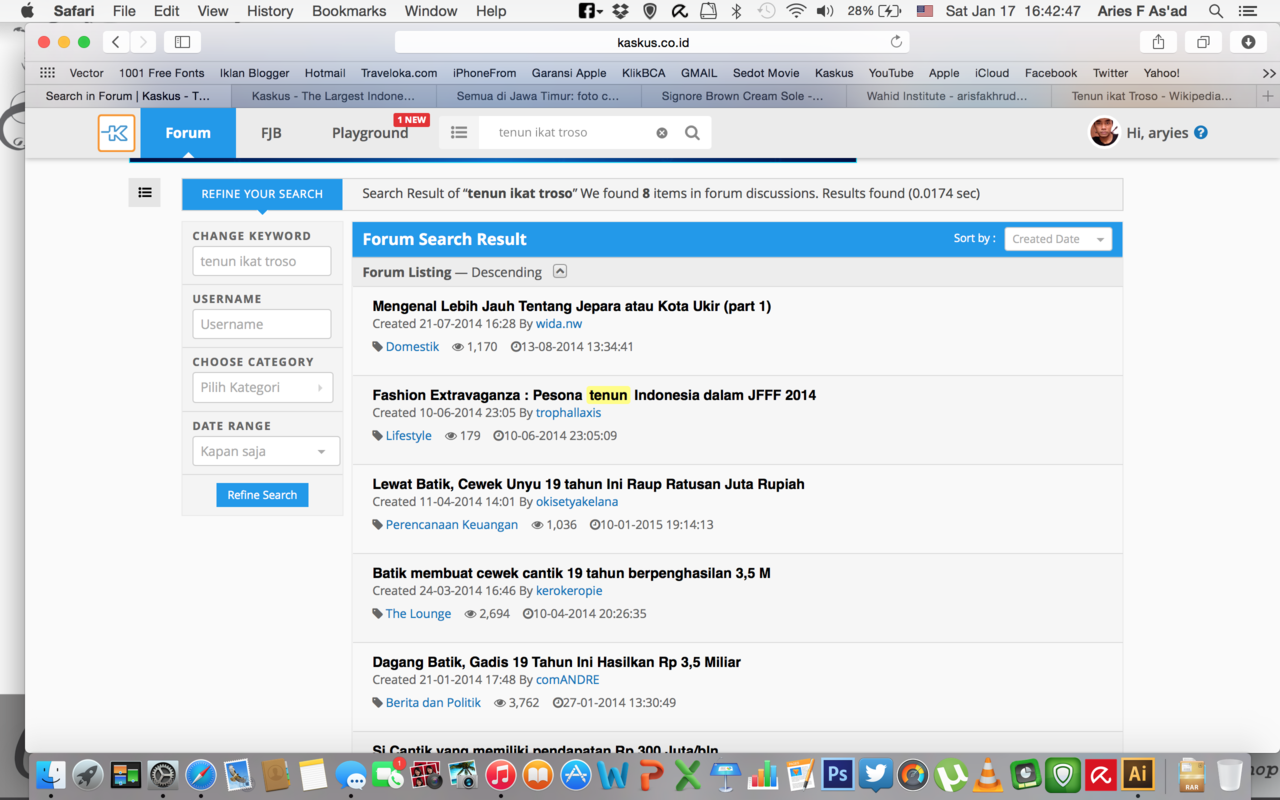This screenshot has height=800, width=1280.
Task: Click the Lifestyle category tag
Action: [408, 436]
